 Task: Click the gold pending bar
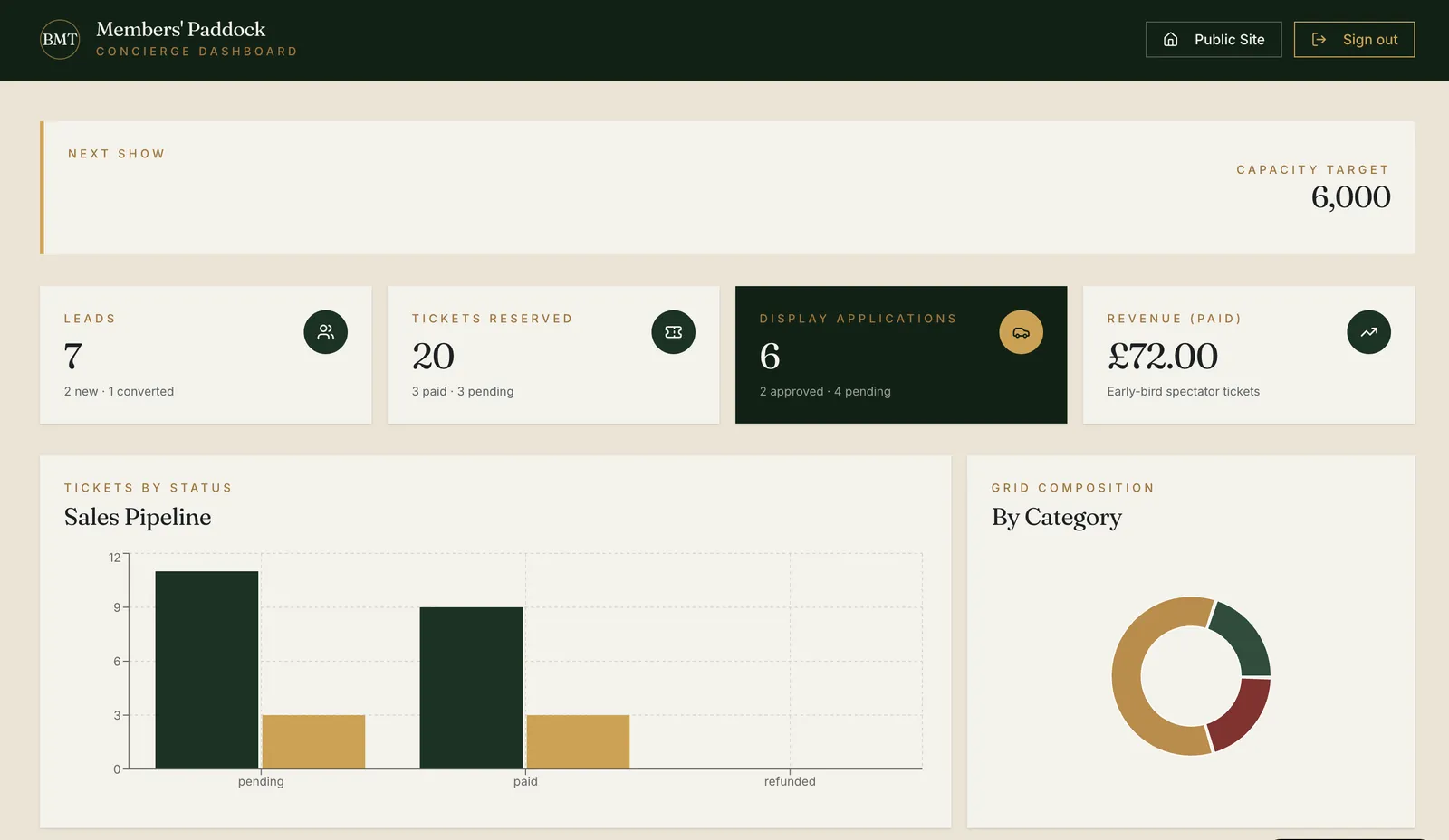[x=313, y=742]
